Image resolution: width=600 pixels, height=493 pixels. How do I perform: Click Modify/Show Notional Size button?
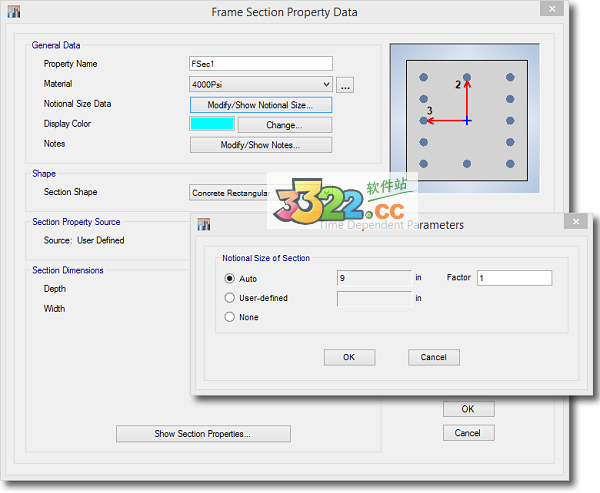point(261,105)
